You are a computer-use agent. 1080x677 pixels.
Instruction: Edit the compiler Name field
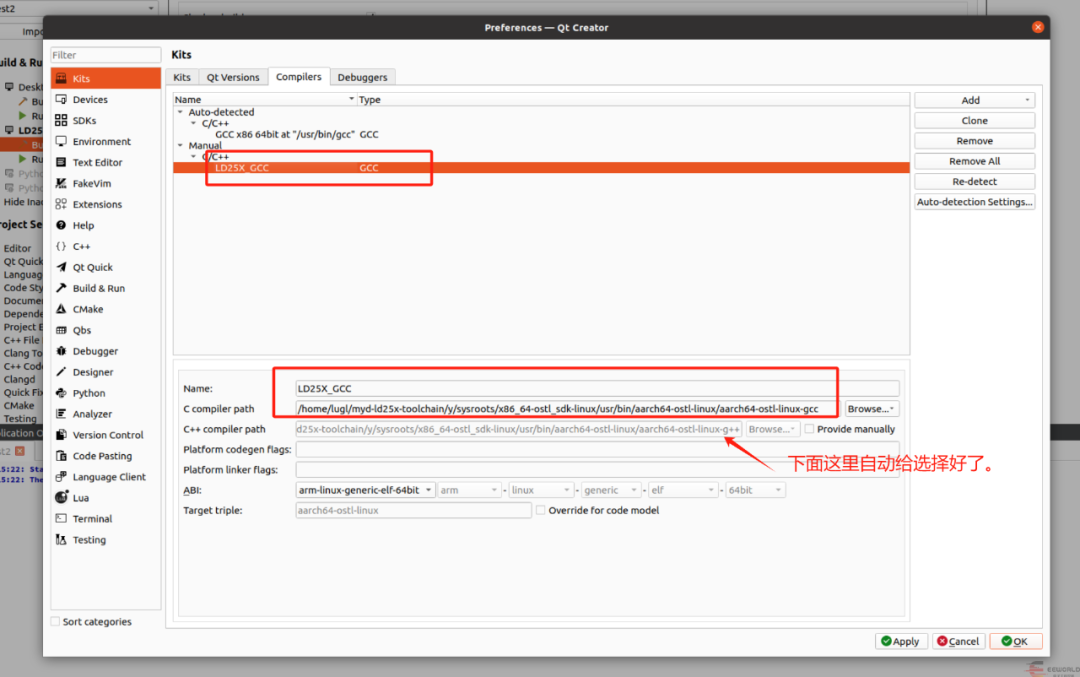[597, 388]
